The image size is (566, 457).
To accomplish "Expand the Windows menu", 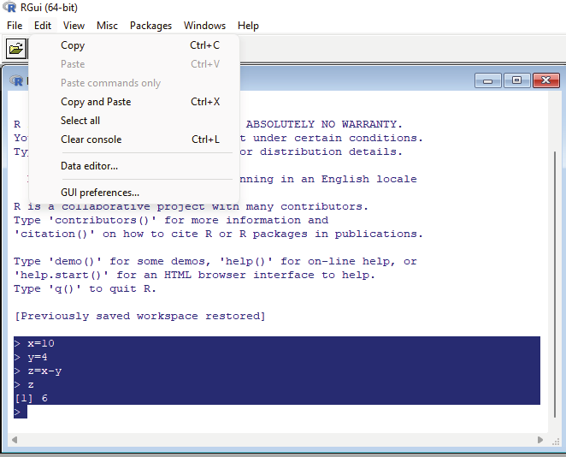I will pyautogui.click(x=204, y=26).
